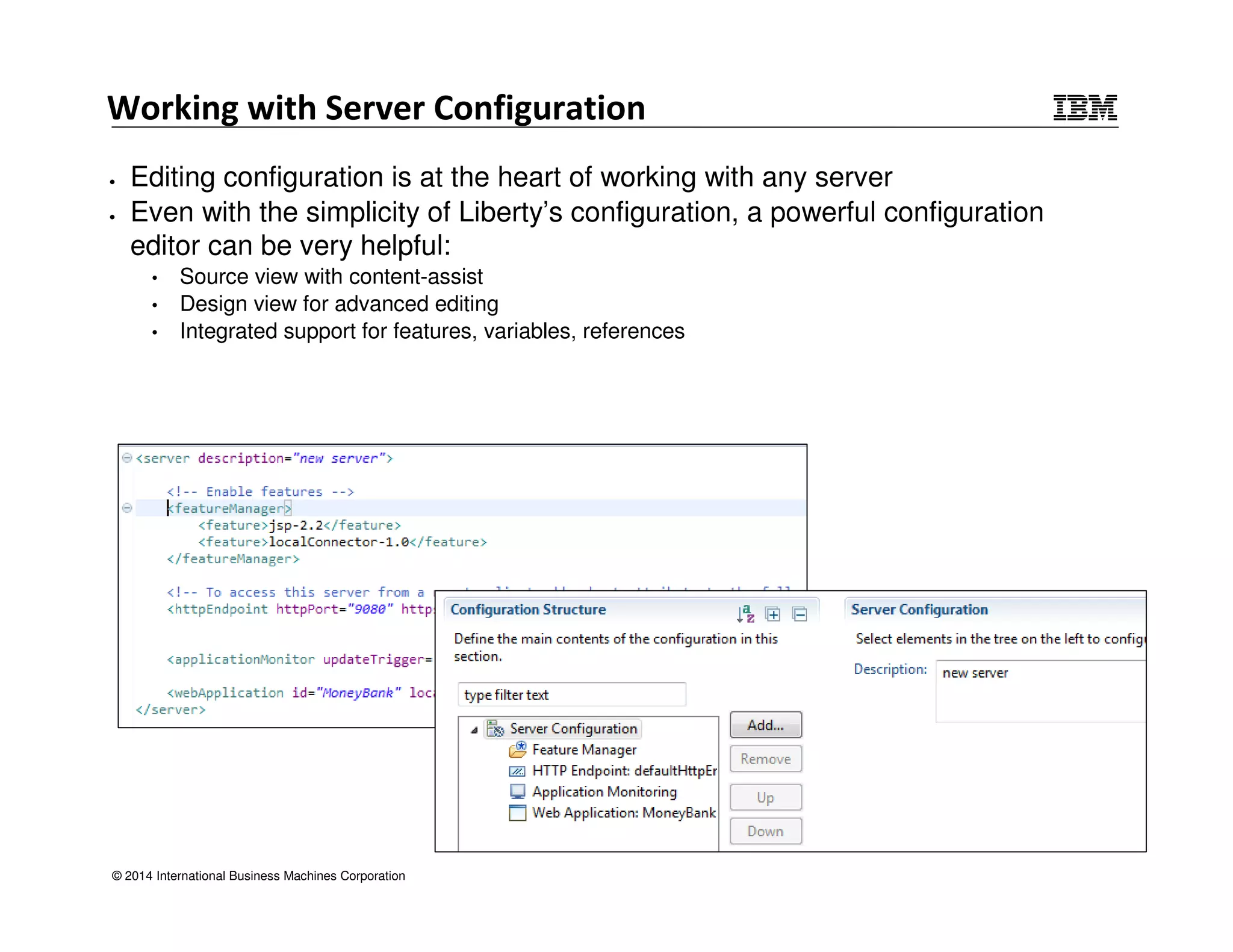Click the collapse all icon in Configuration Structure
Image resolution: width=1233 pixels, height=952 pixels.
click(800, 614)
